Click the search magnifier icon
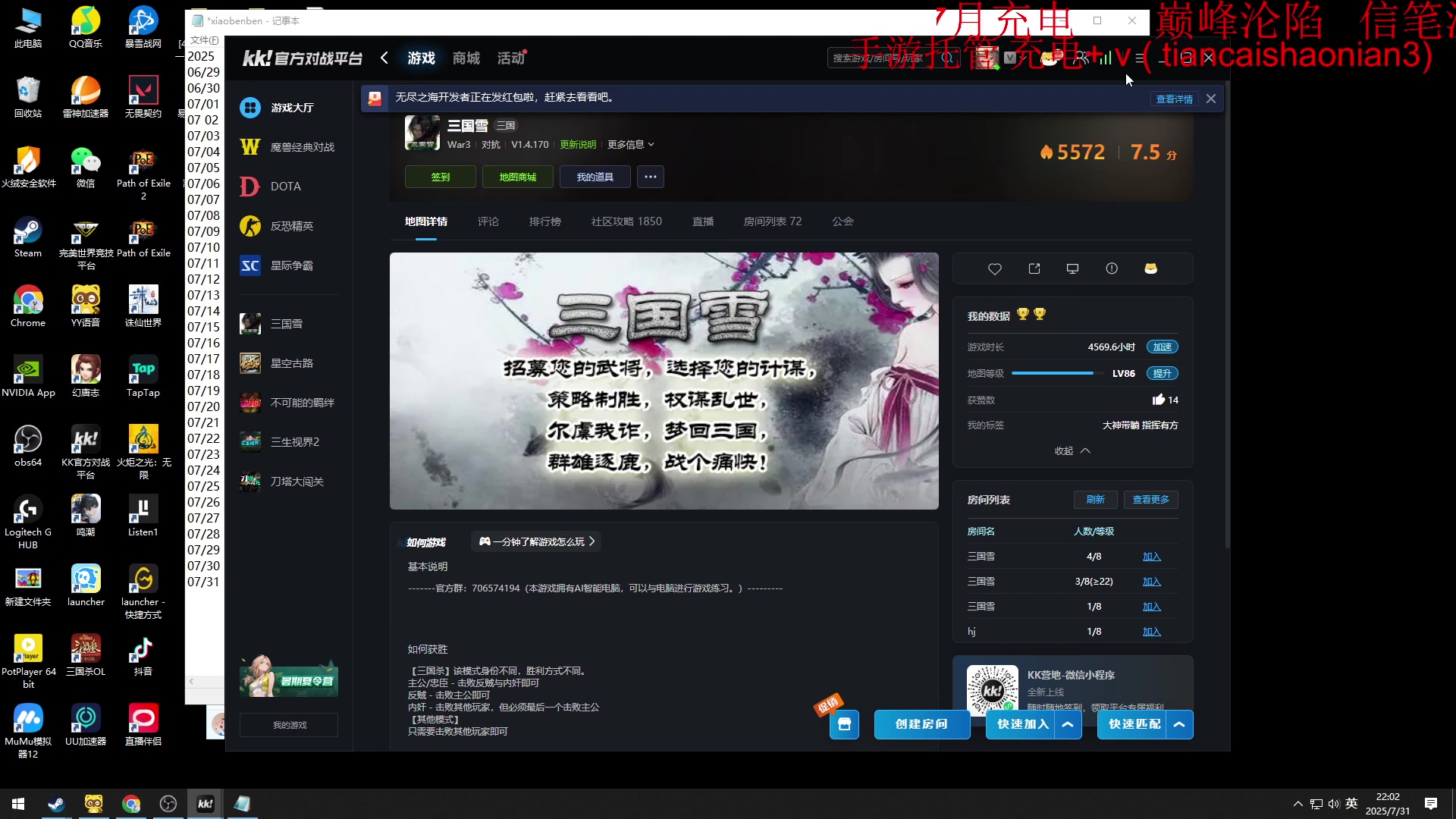Screen dimensions: 1456x819 tap(947, 58)
